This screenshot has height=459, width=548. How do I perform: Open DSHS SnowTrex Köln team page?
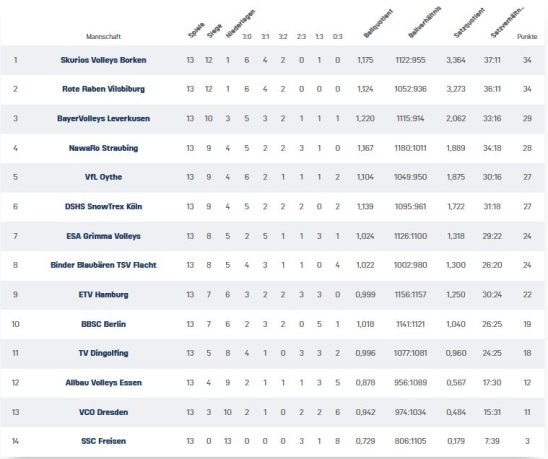(x=103, y=207)
